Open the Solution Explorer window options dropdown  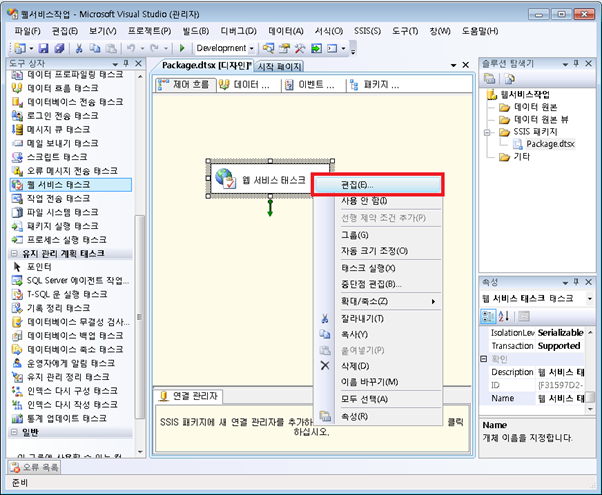click(x=565, y=64)
